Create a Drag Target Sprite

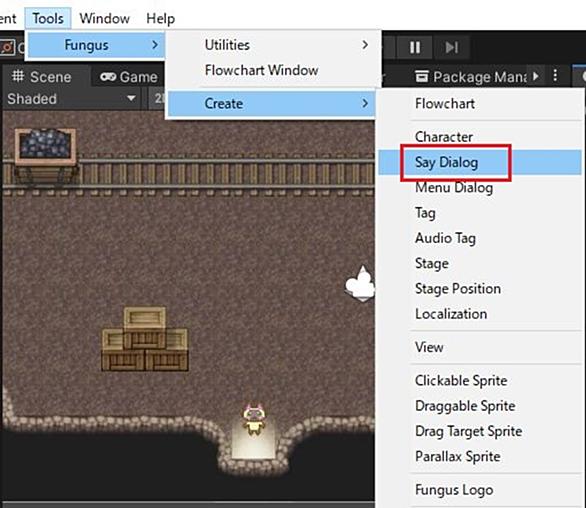click(480, 431)
